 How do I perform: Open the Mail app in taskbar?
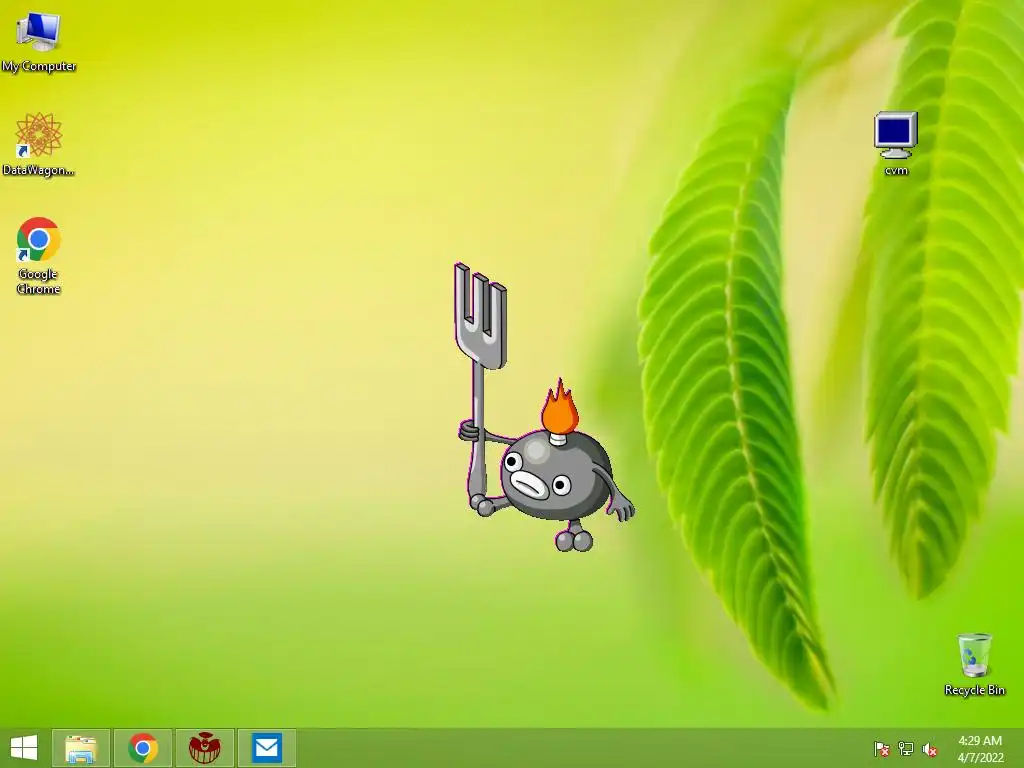266,748
